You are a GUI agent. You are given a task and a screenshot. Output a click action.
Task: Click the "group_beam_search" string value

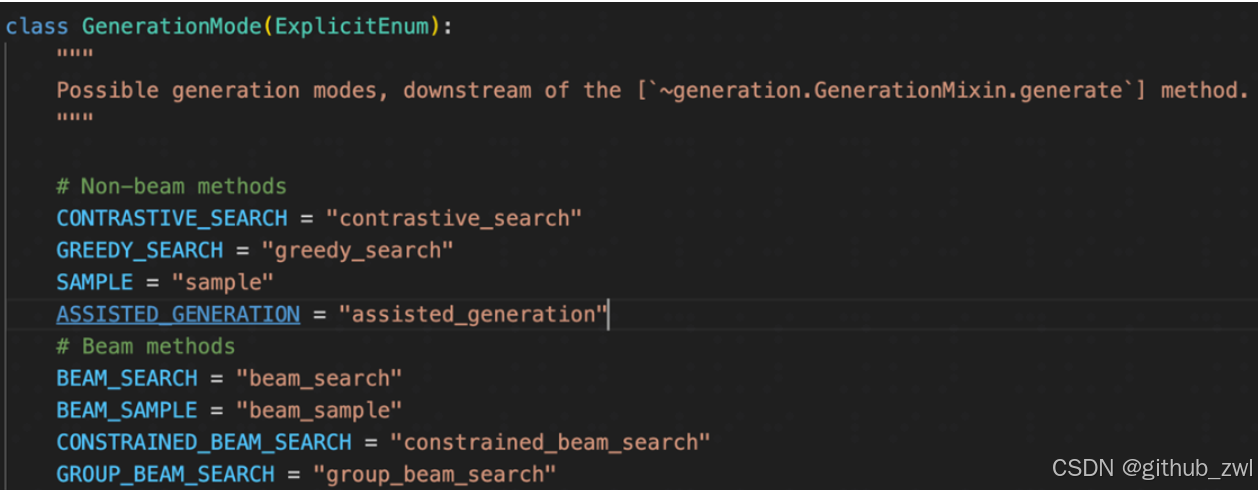[x=435, y=474]
